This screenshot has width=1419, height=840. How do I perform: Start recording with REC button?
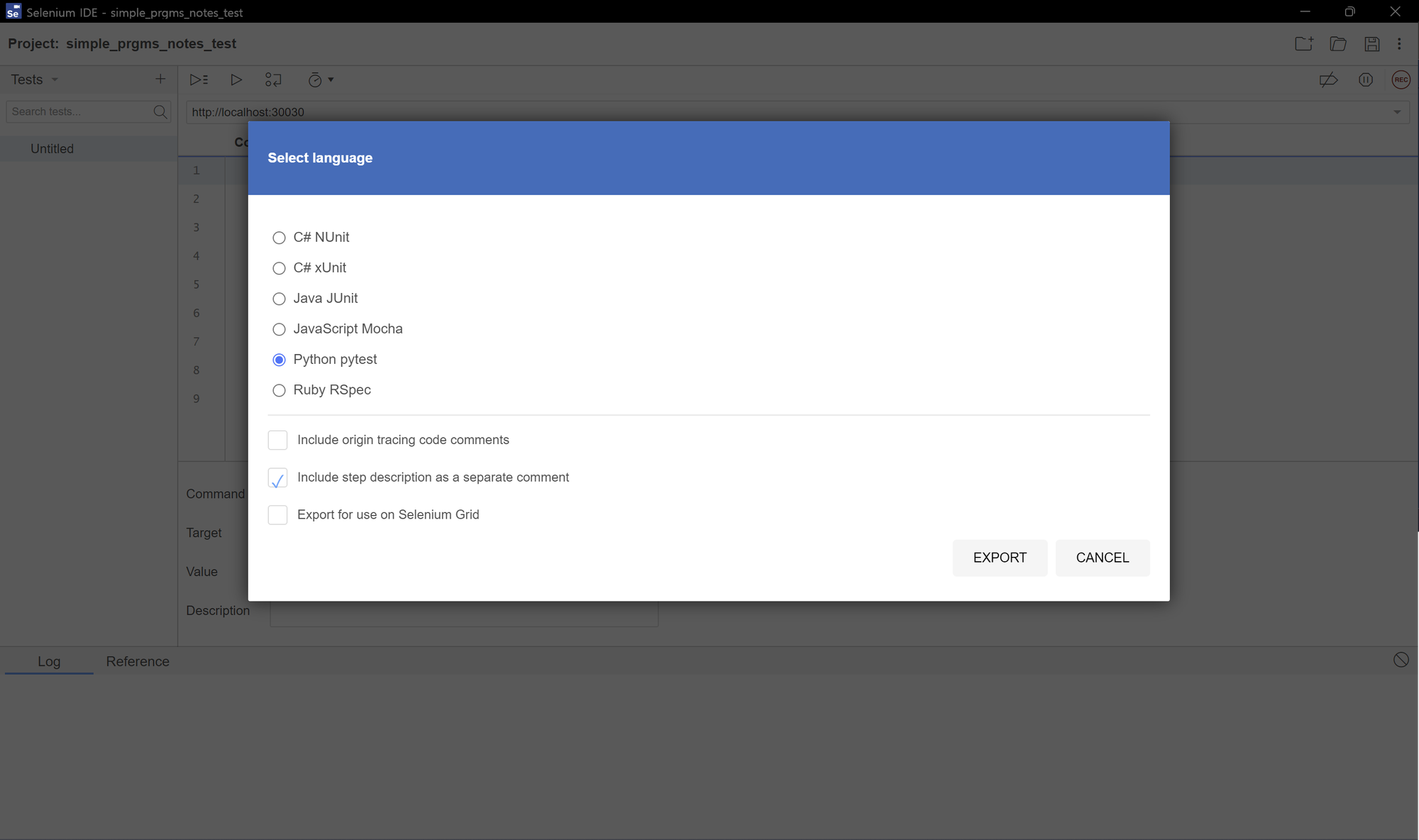click(1401, 79)
